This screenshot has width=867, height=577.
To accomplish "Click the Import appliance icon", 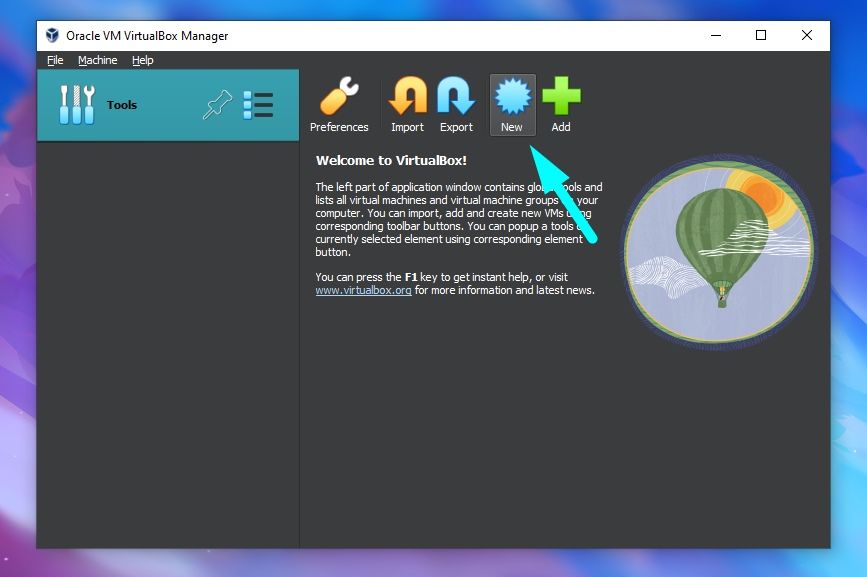I will coord(408,105).
